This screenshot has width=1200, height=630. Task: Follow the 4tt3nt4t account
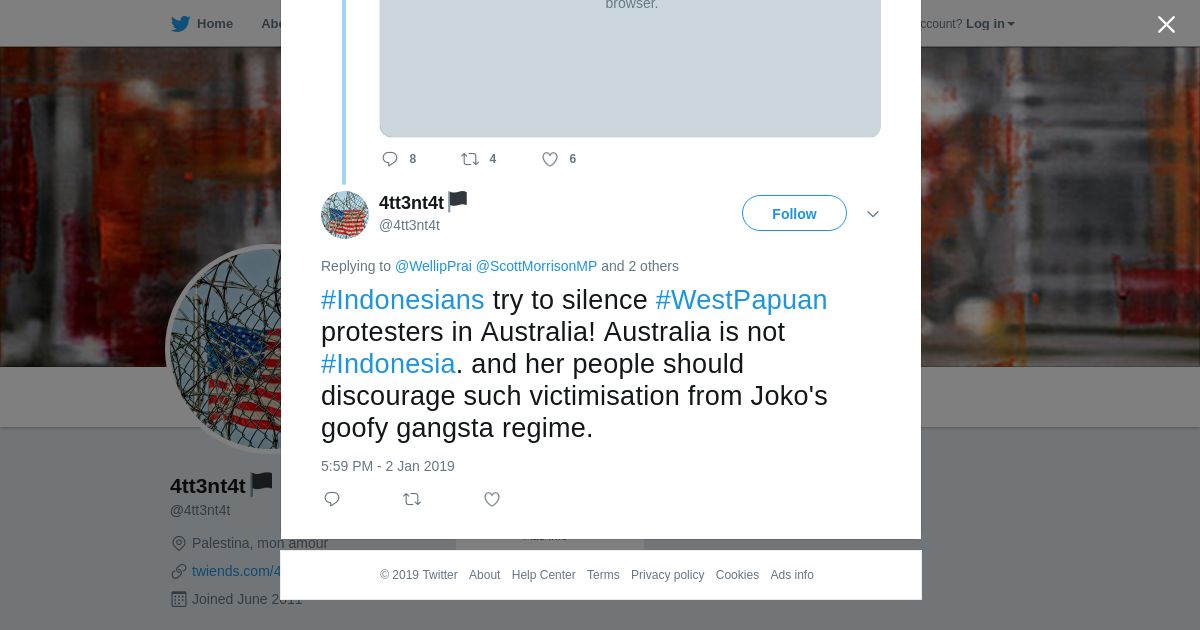(x=794, y=213)
